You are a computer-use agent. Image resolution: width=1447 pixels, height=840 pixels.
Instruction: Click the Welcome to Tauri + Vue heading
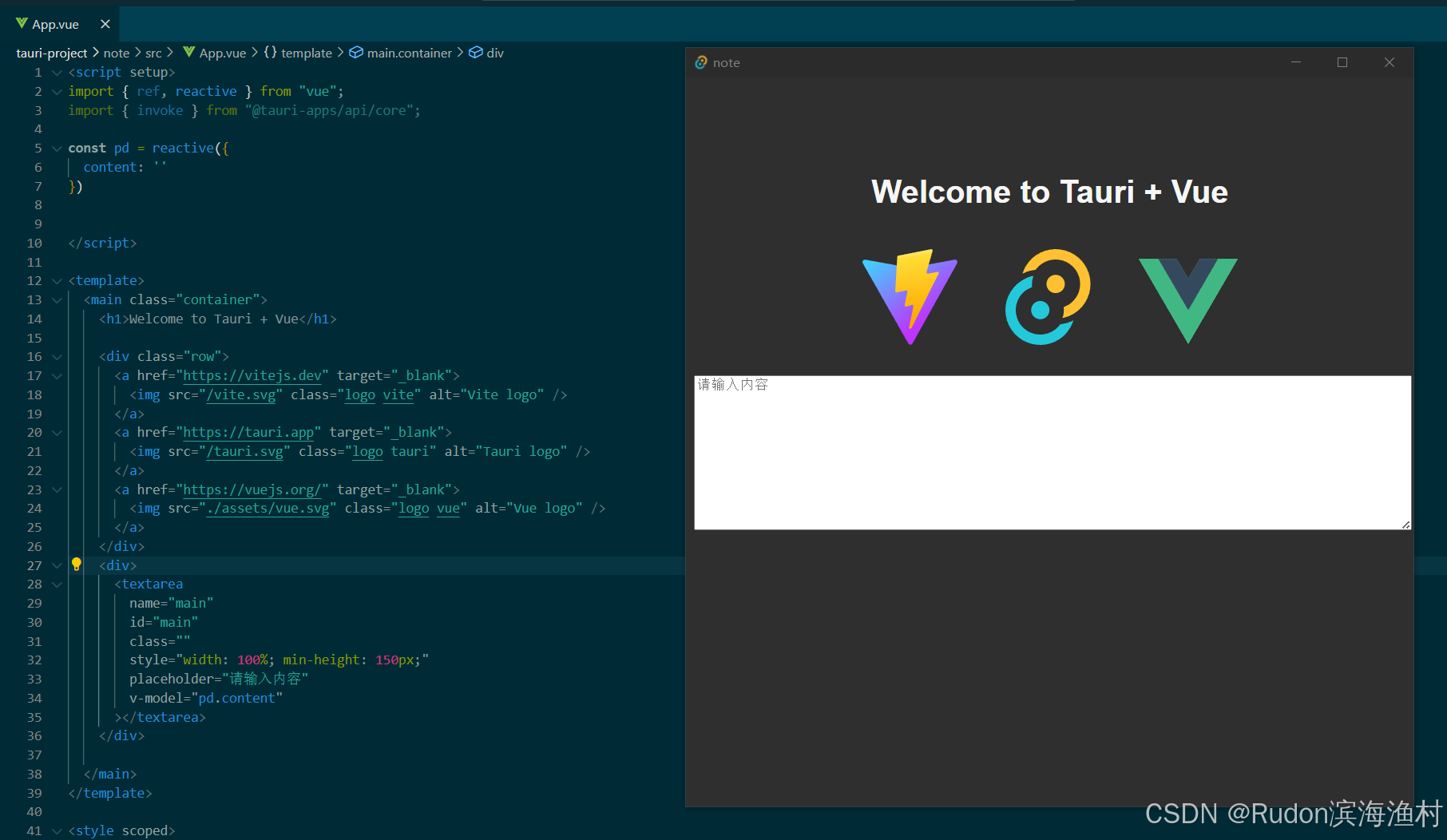point(1049,192)
